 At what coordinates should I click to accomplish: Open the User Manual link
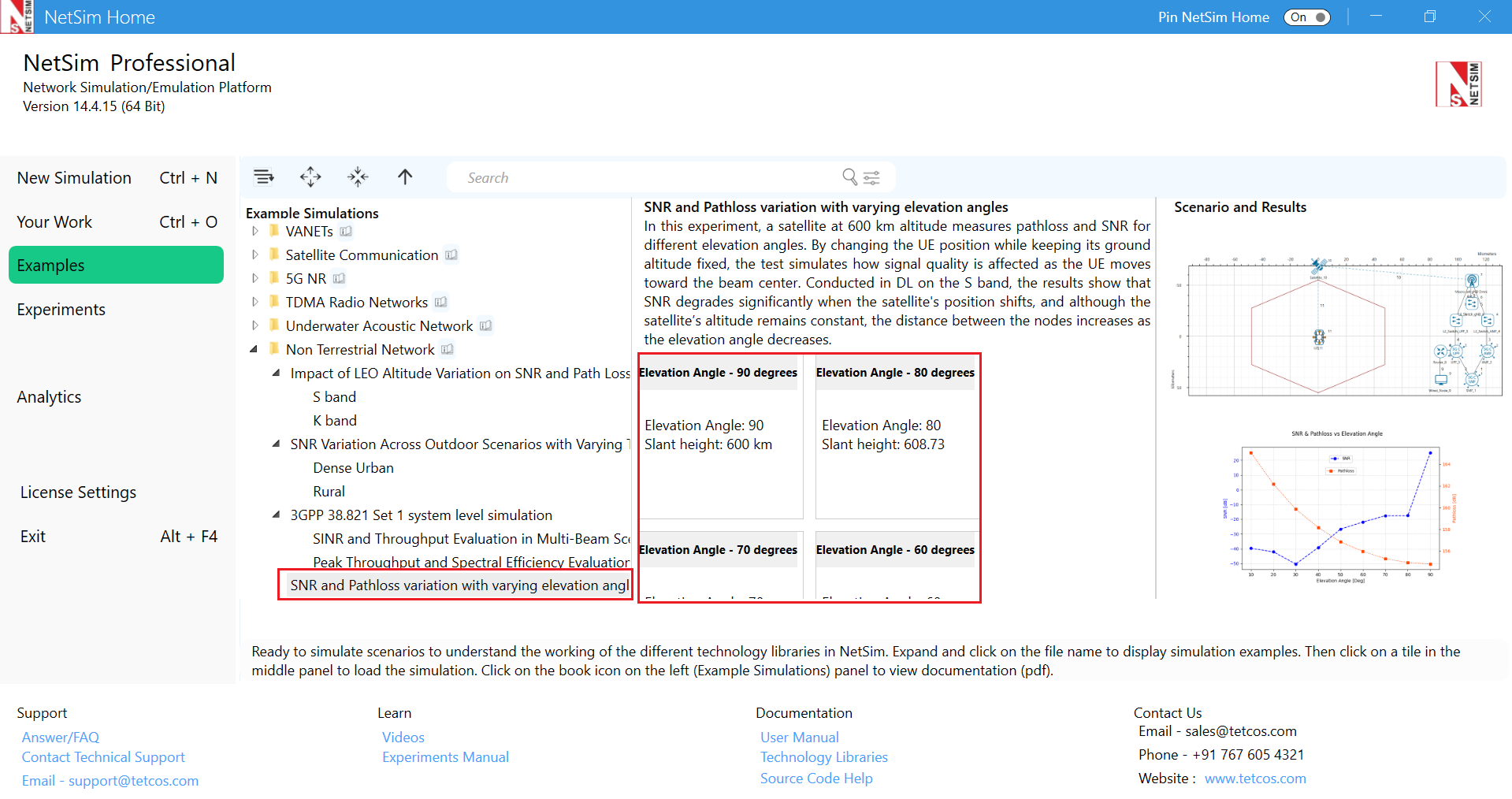pos(799,738)
